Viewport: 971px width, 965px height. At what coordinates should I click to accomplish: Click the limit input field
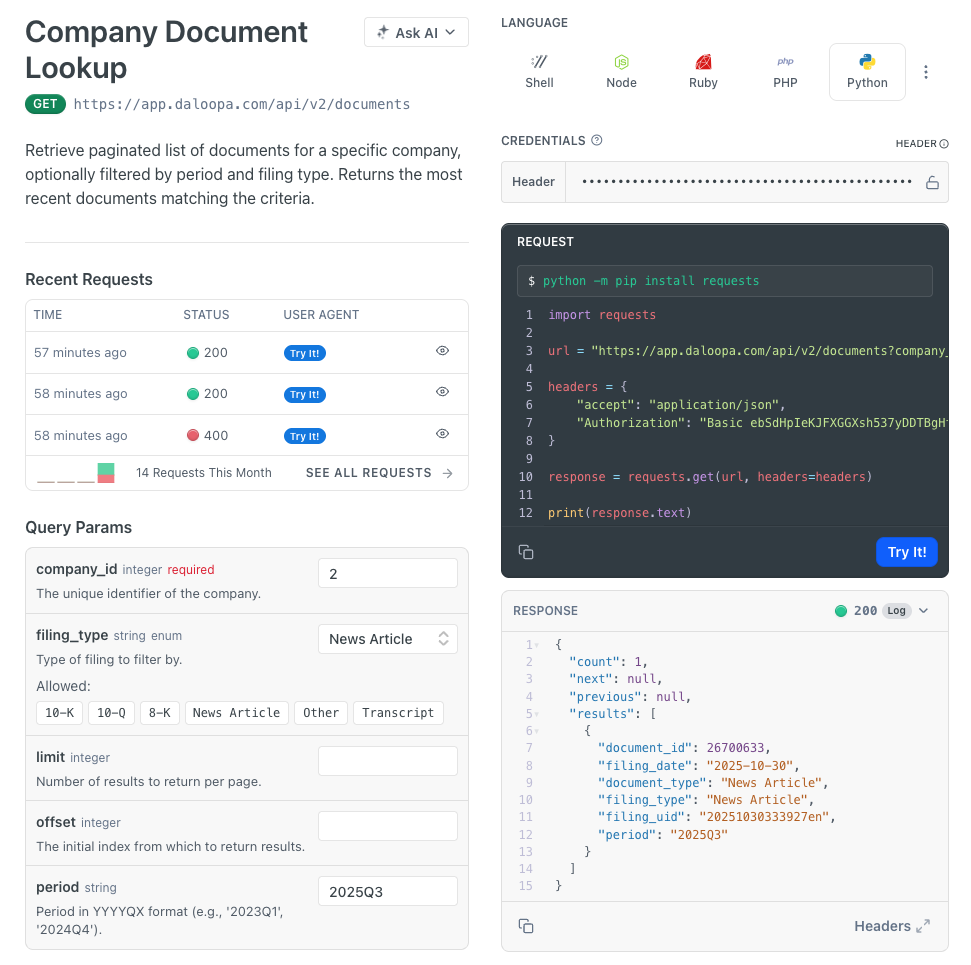(x=387, y=761)
